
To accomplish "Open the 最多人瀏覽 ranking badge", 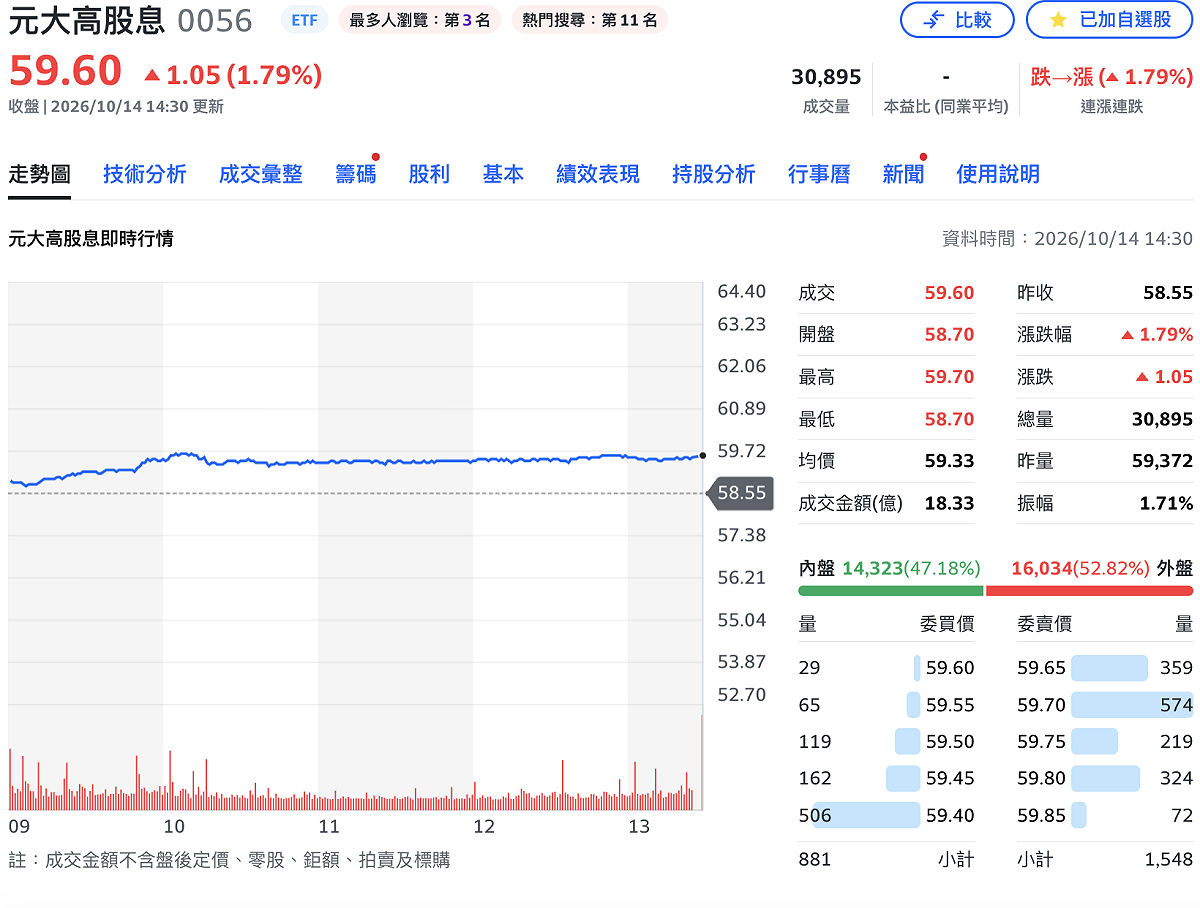I will pyautogui.click(x=420, y=20).
